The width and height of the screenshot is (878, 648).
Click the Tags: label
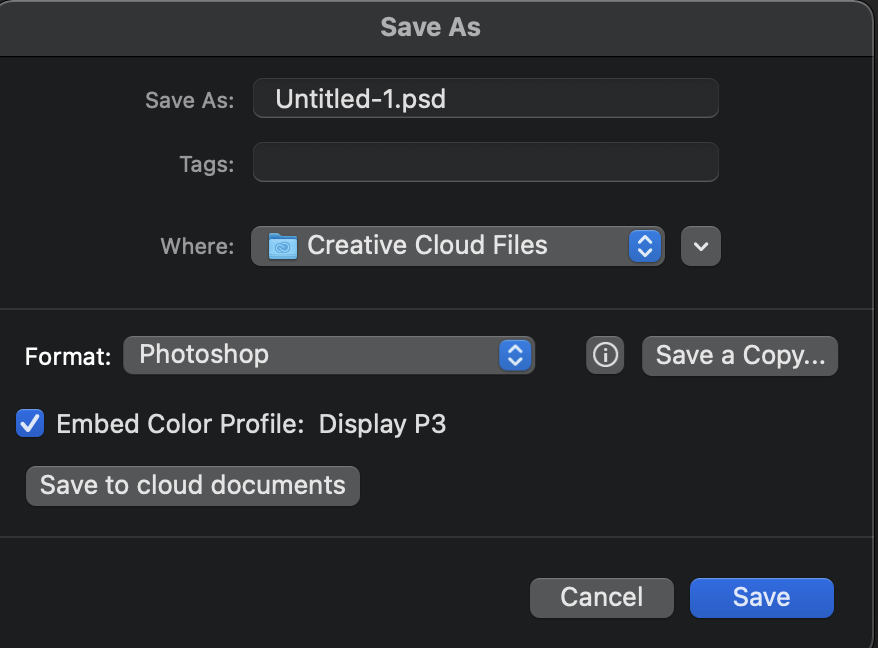tap(207, 165)
